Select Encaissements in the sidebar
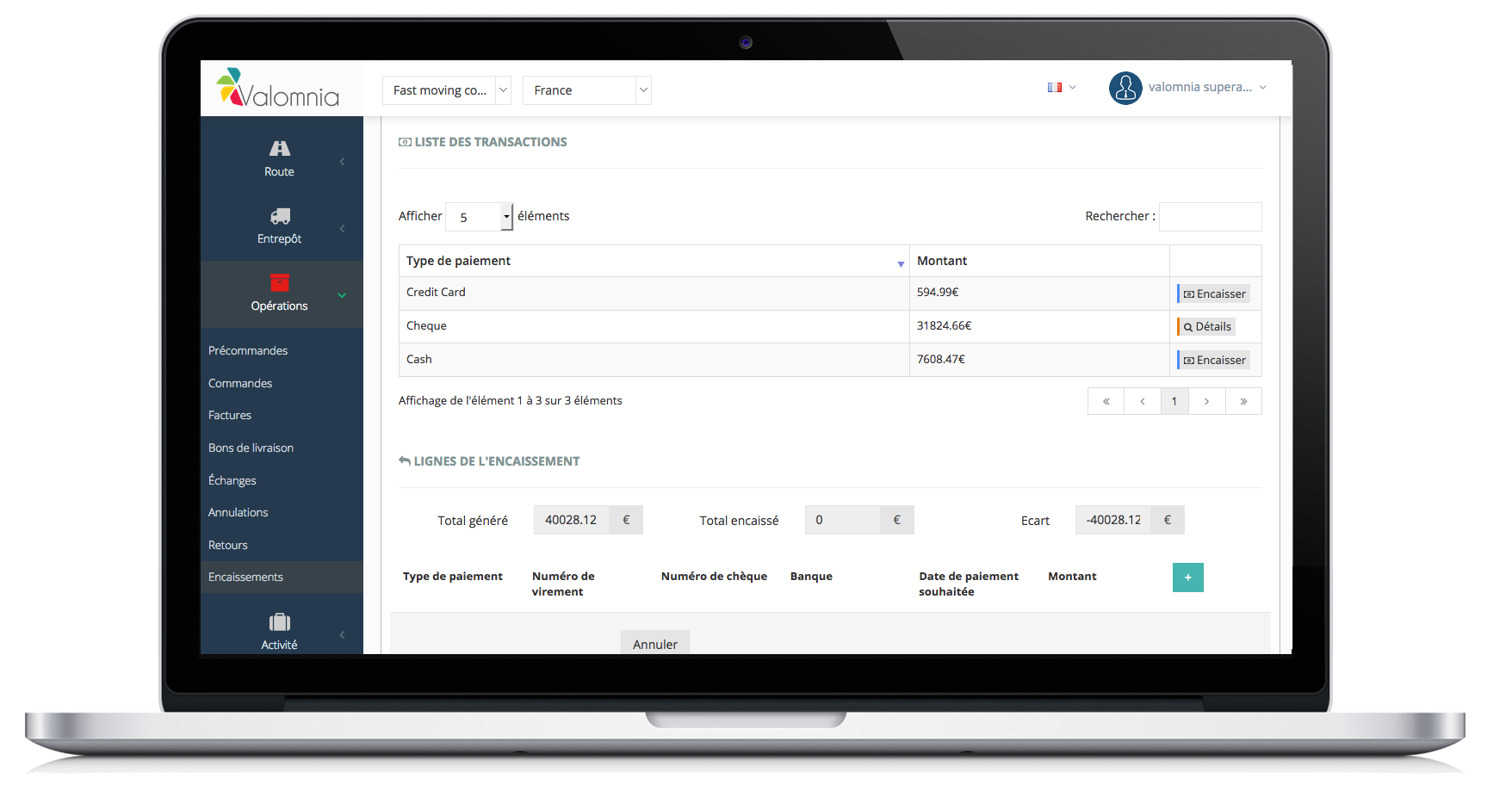The width and height of the screenshot is (1512, 803). coord(245,577)
